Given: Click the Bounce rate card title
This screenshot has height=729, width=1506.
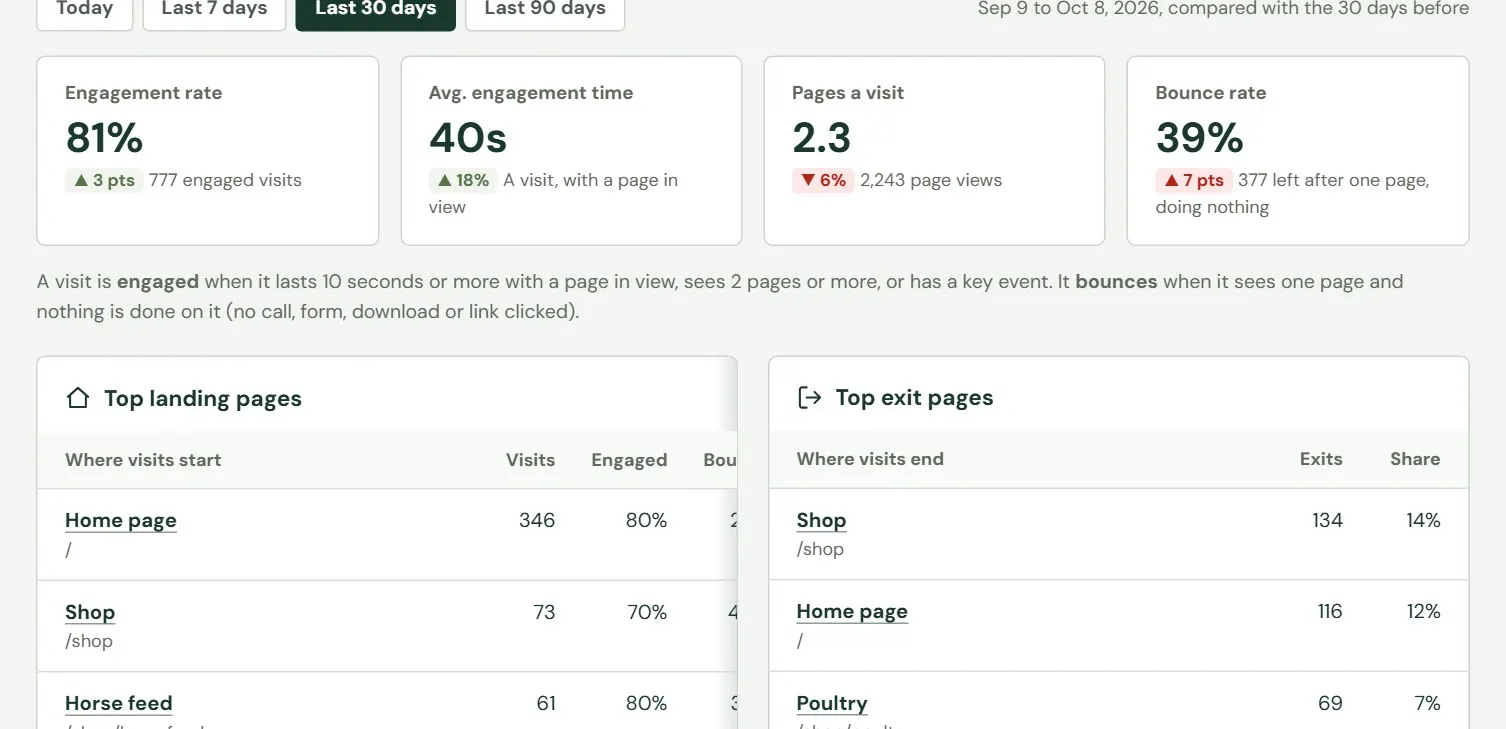Looking at the screenshot, I should click(x=1211, y=93).
